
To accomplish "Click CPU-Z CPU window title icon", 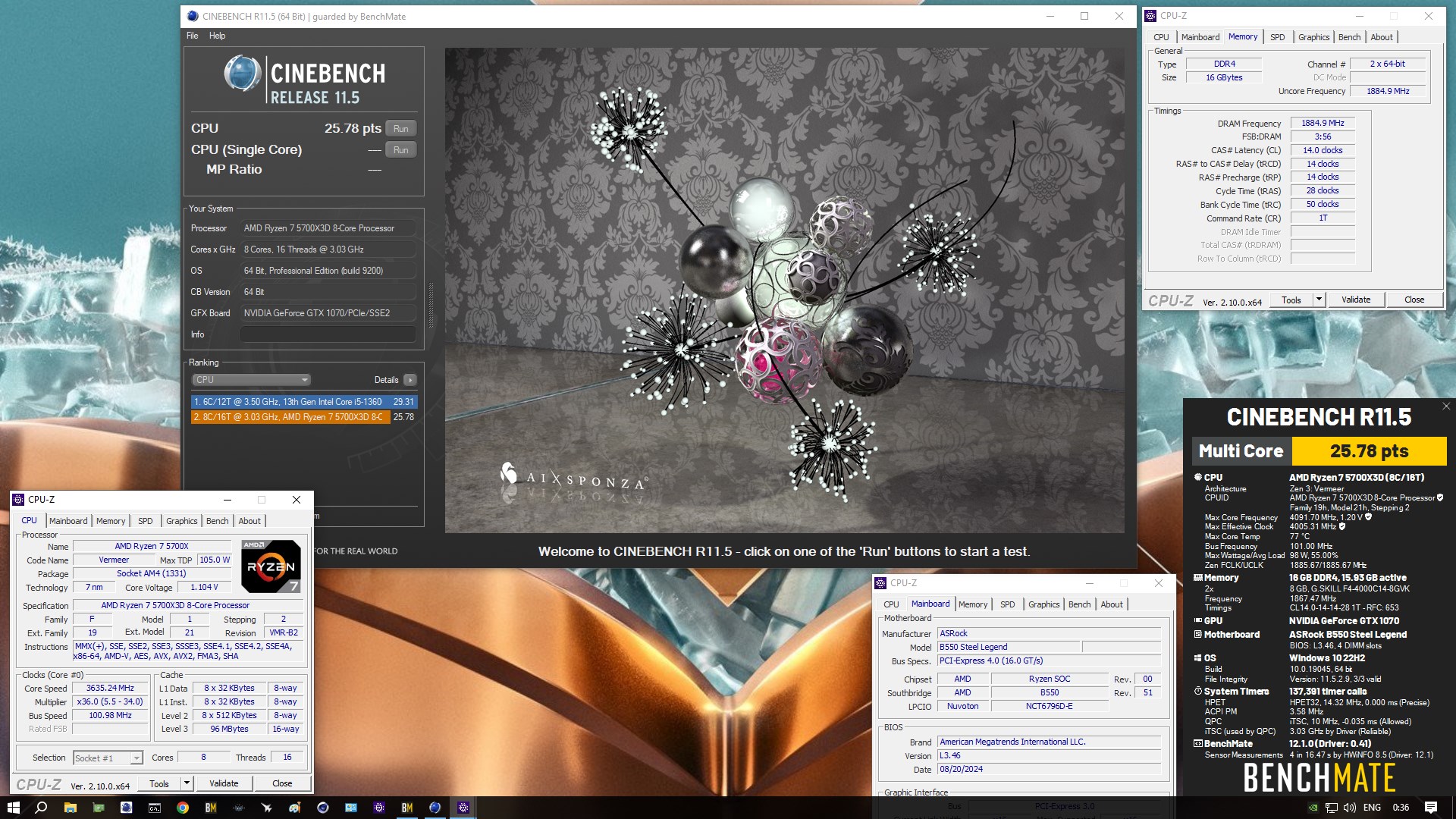I will click(x=18, y=499).
